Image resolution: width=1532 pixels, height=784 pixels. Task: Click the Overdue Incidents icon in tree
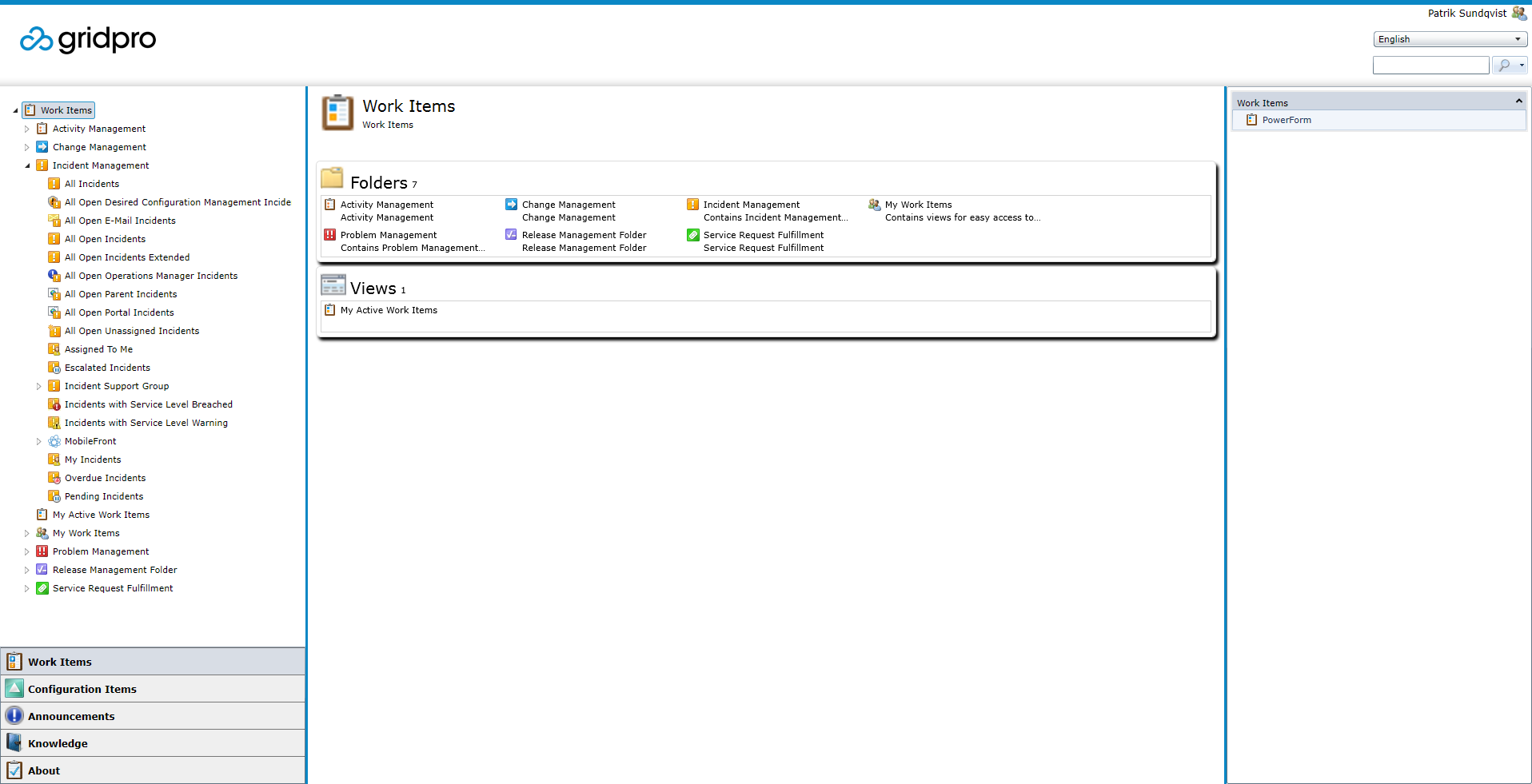(x=54, y=478)
